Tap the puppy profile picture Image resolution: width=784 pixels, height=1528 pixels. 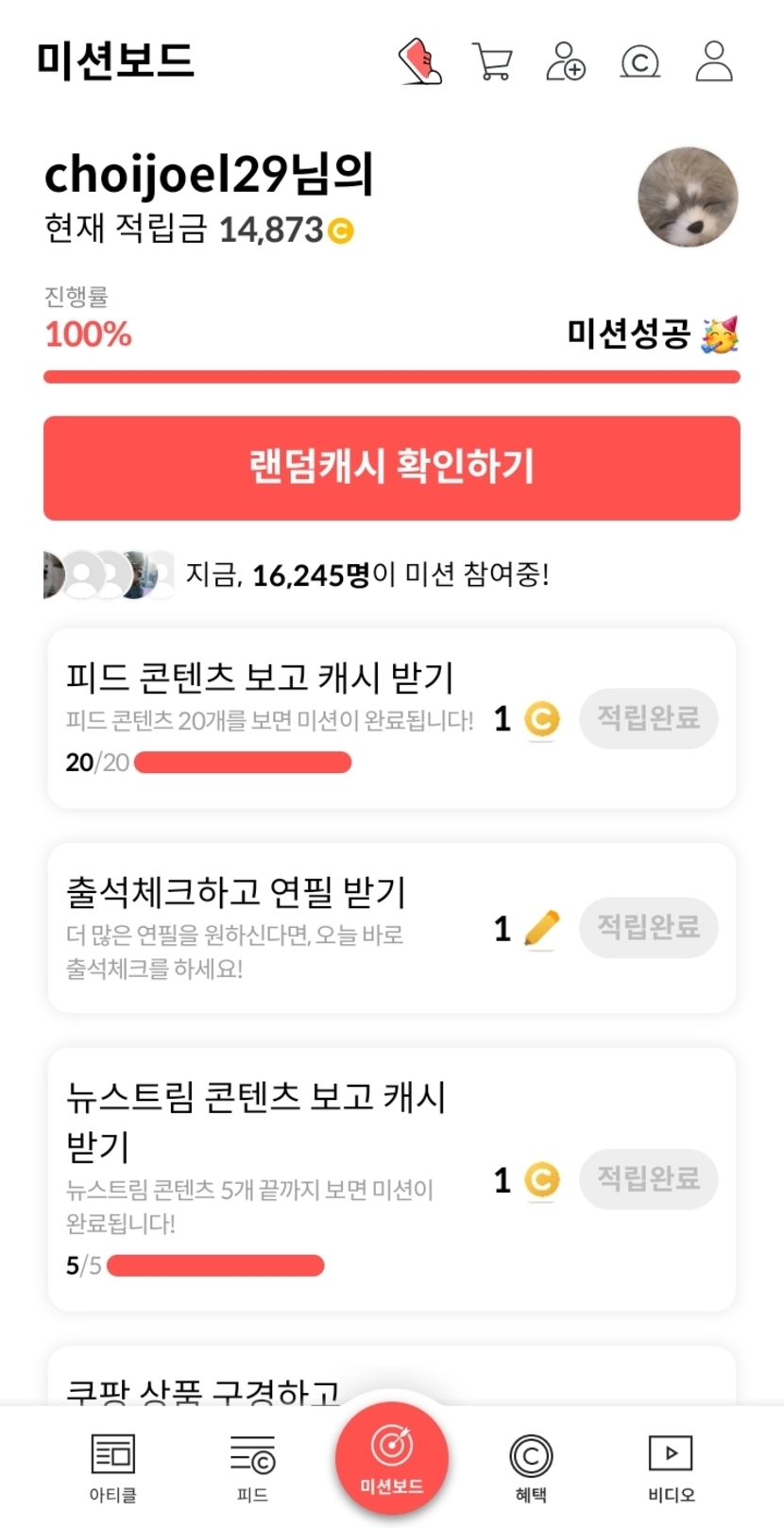click(x=688, y=197)
